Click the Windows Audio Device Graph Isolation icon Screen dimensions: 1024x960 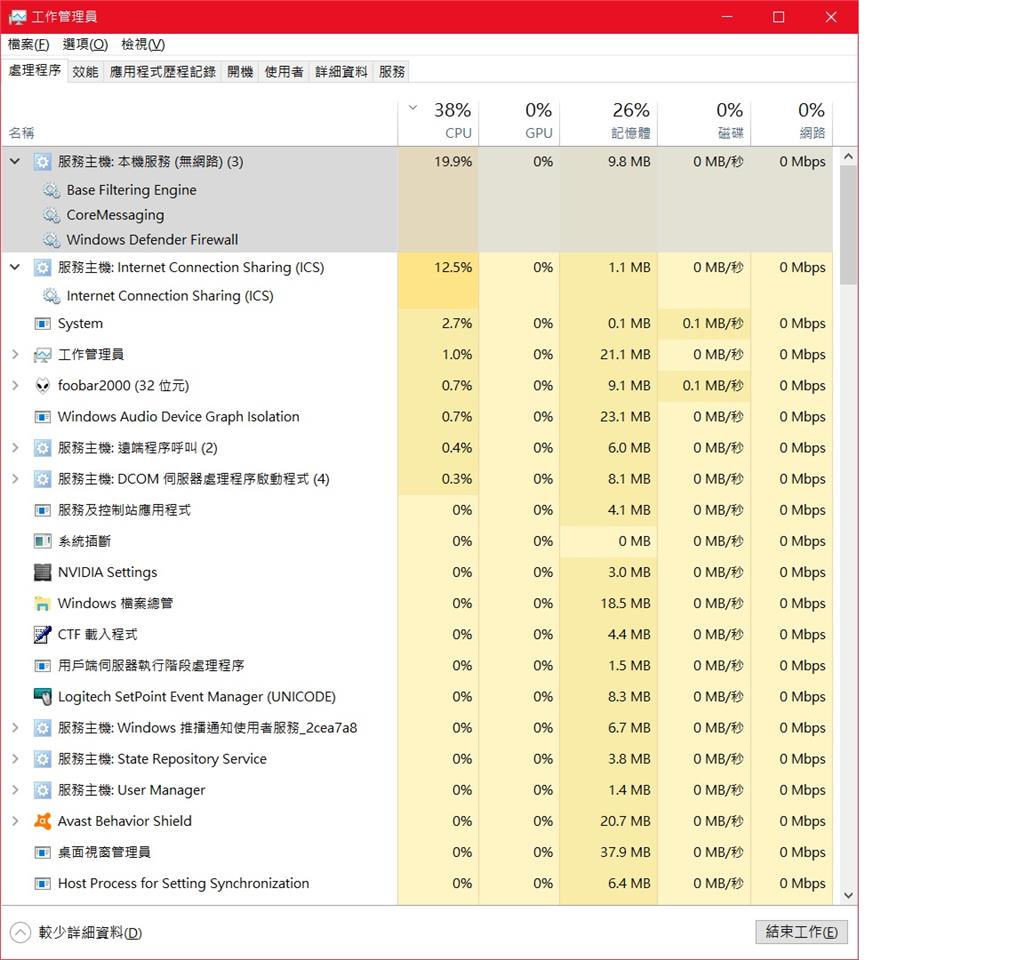tap(42, 417)
